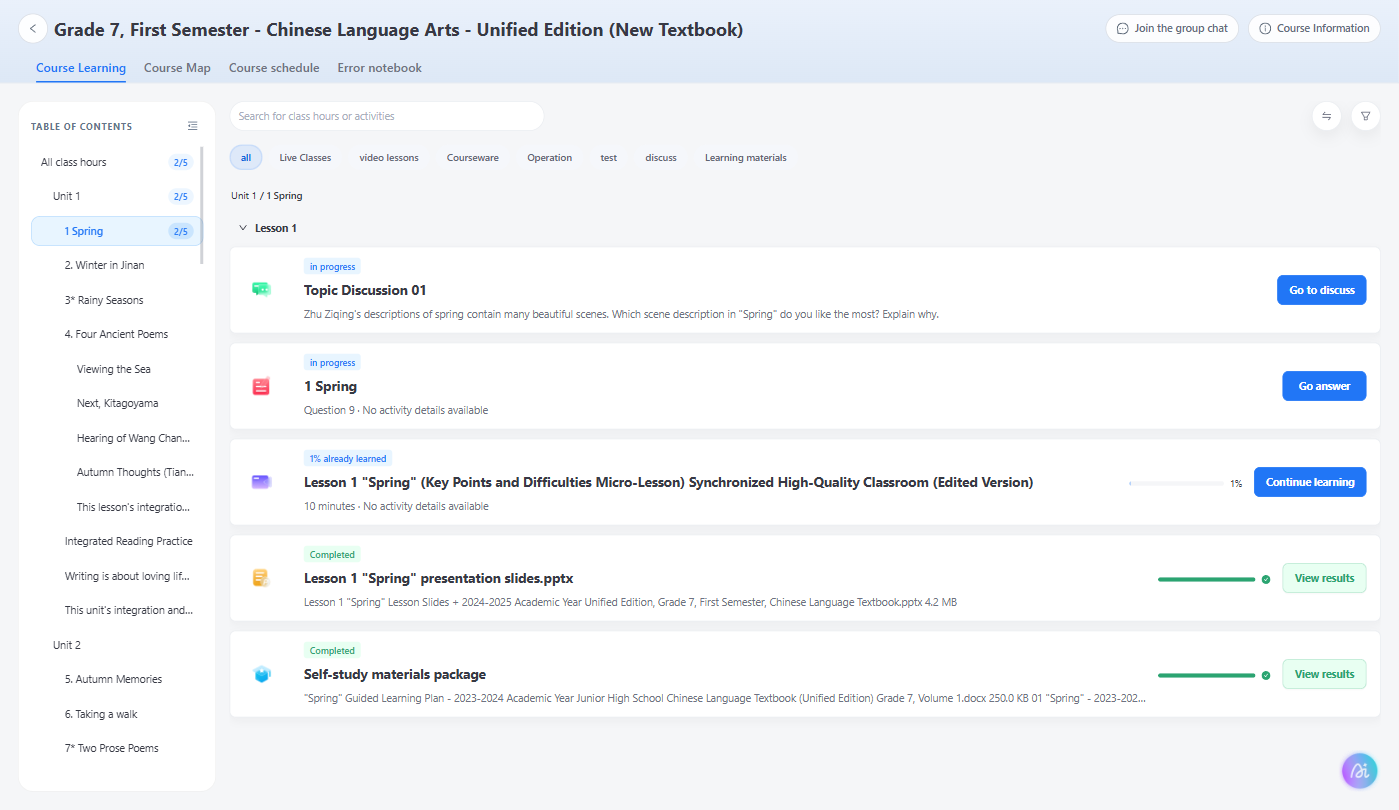
Task: Open the AI assistant floating icon
Action: 1360,771
